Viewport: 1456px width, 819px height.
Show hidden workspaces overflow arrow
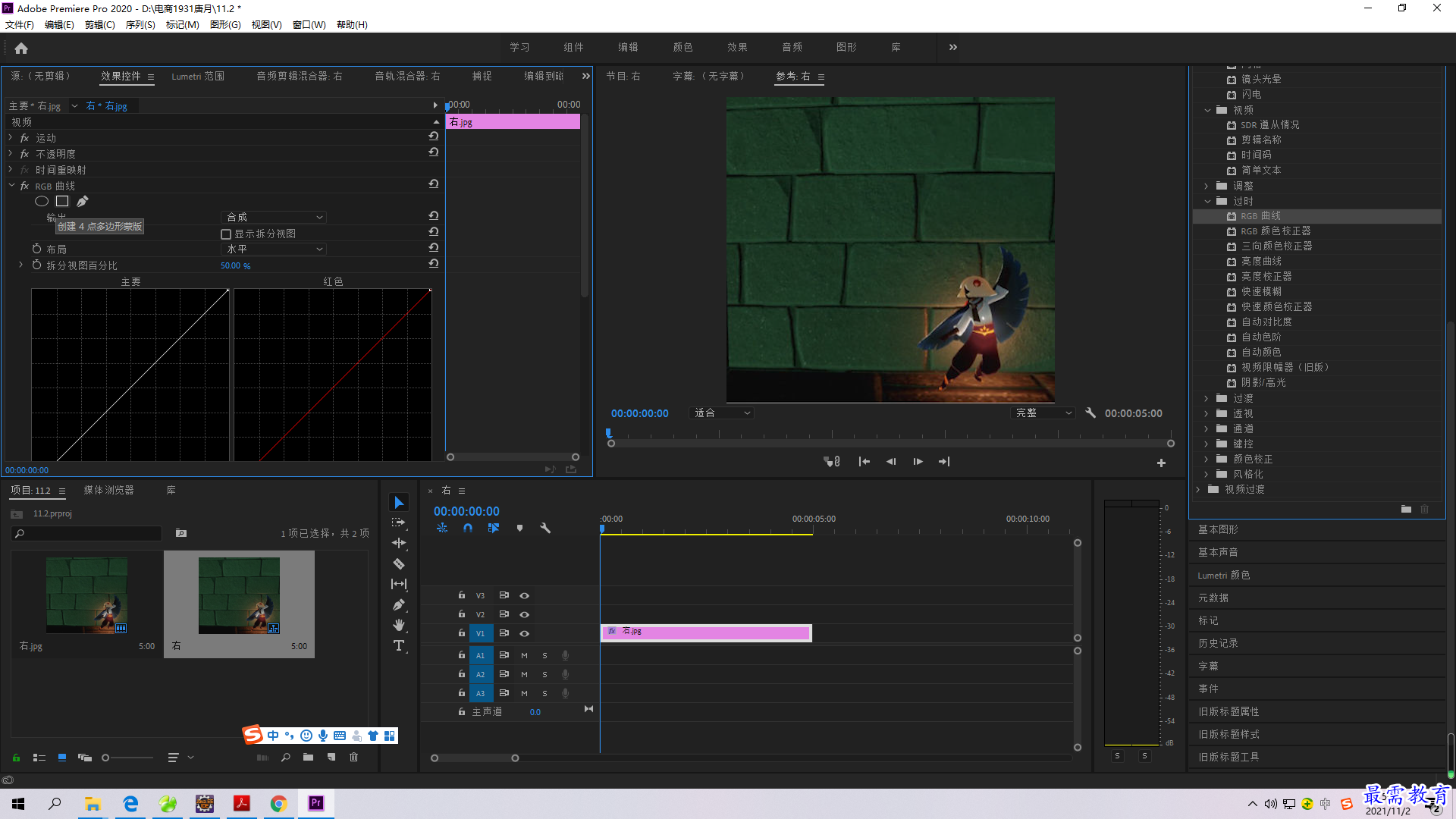[953, 47]
